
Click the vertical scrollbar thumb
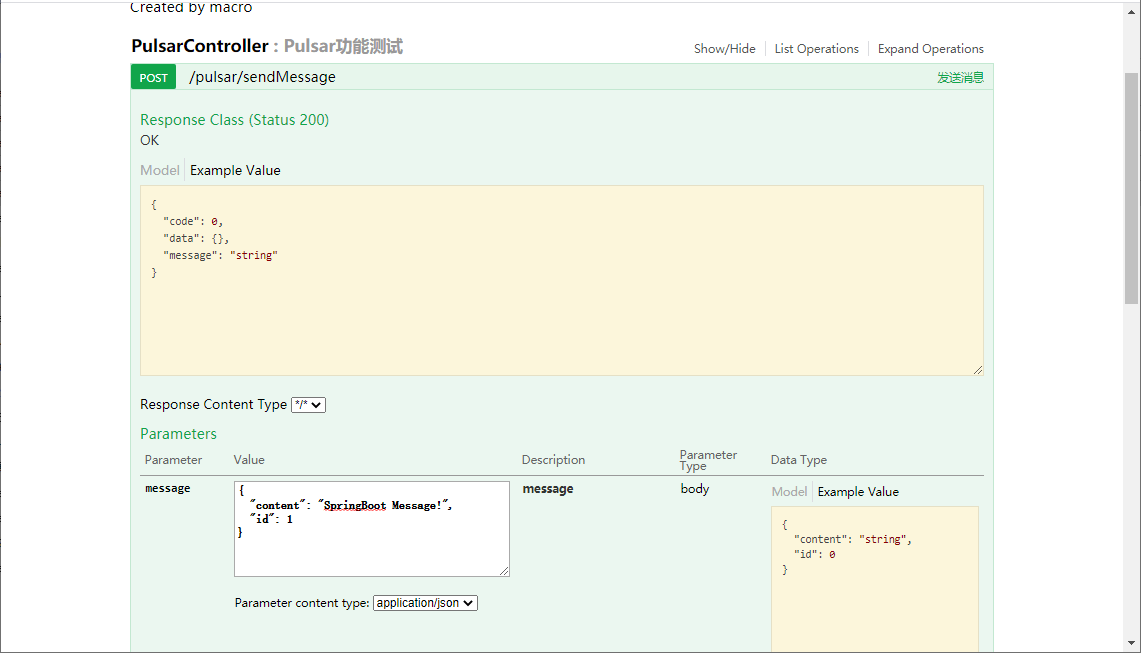click(x=1131, y=188)
